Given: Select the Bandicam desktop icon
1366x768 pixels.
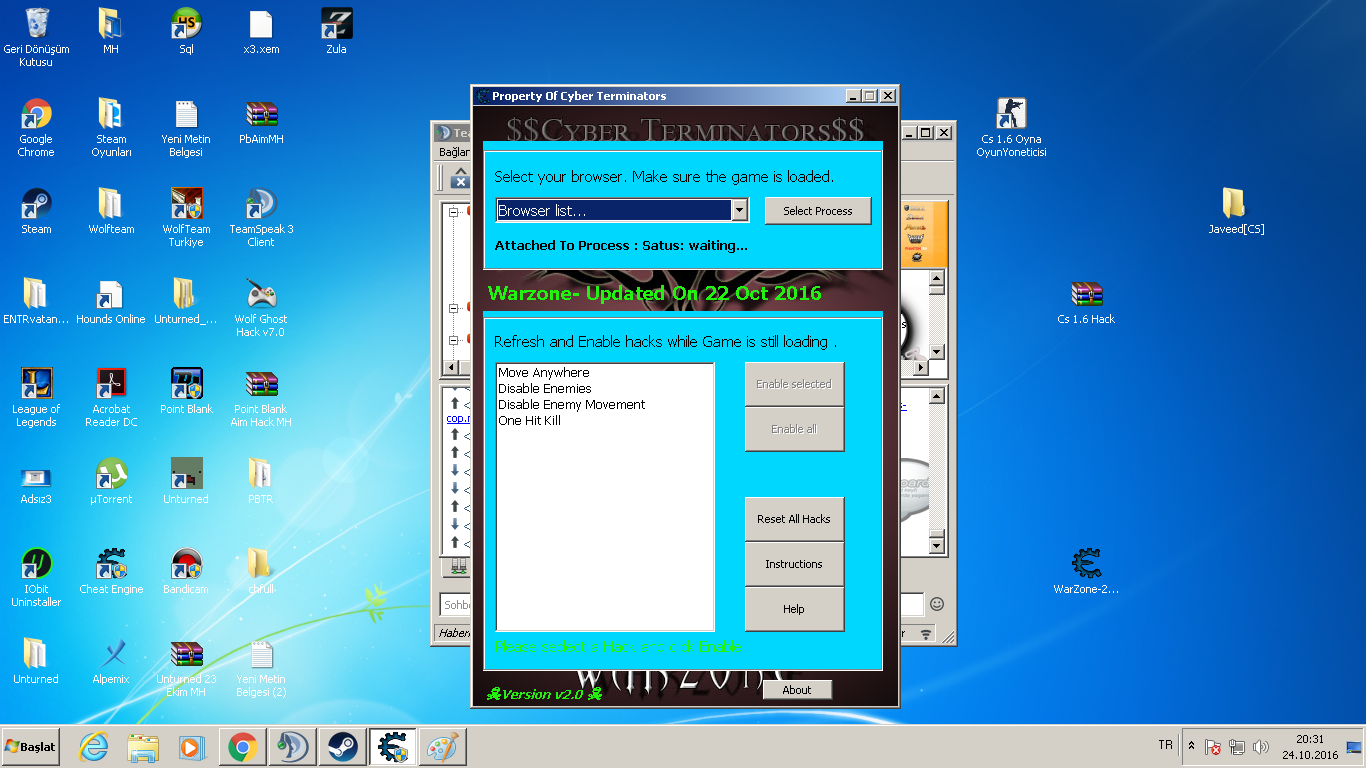Looking at the screenshot, I should tap(186, 571).
